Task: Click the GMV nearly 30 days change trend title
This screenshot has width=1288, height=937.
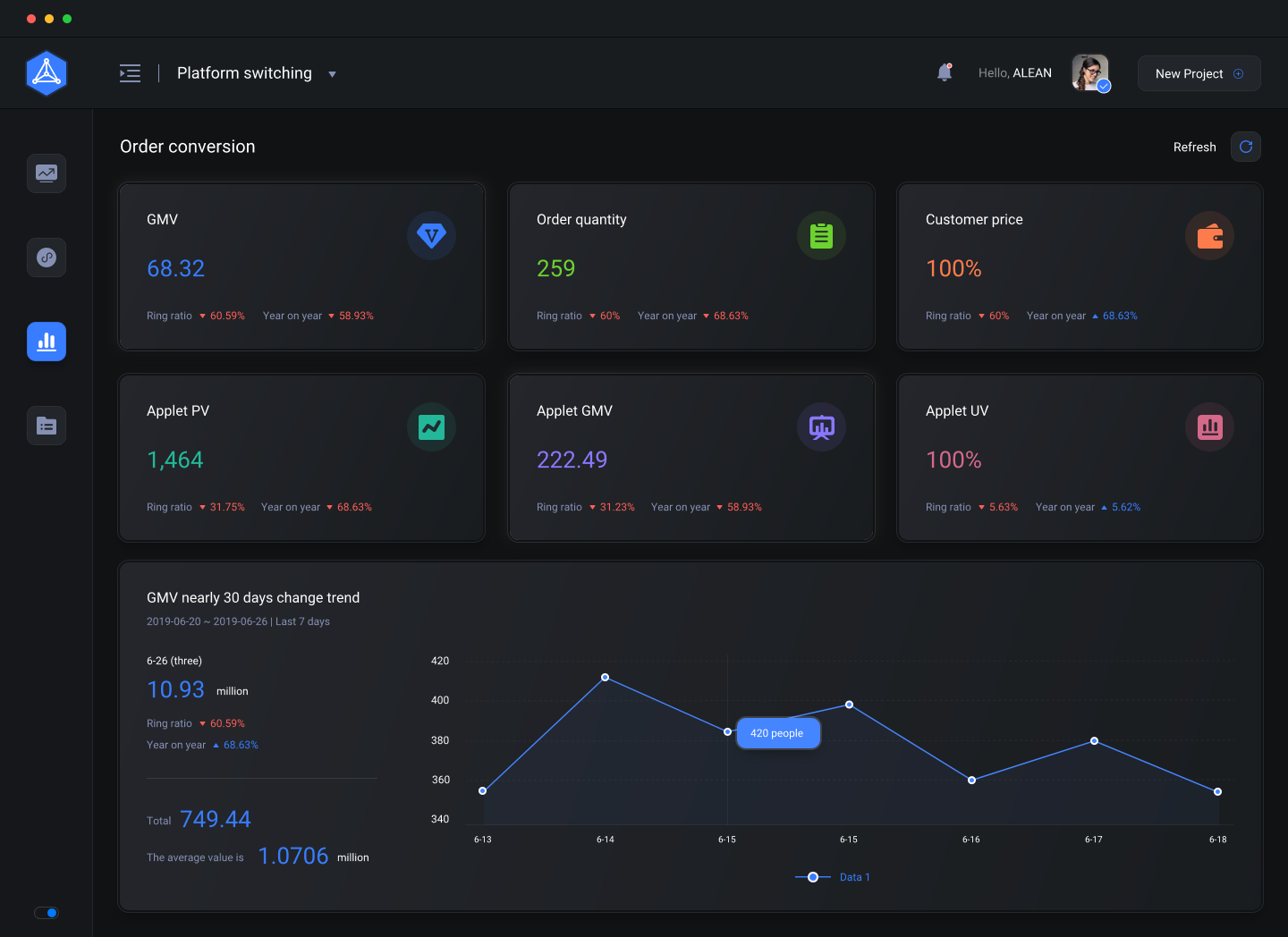Action: [253, 597]
